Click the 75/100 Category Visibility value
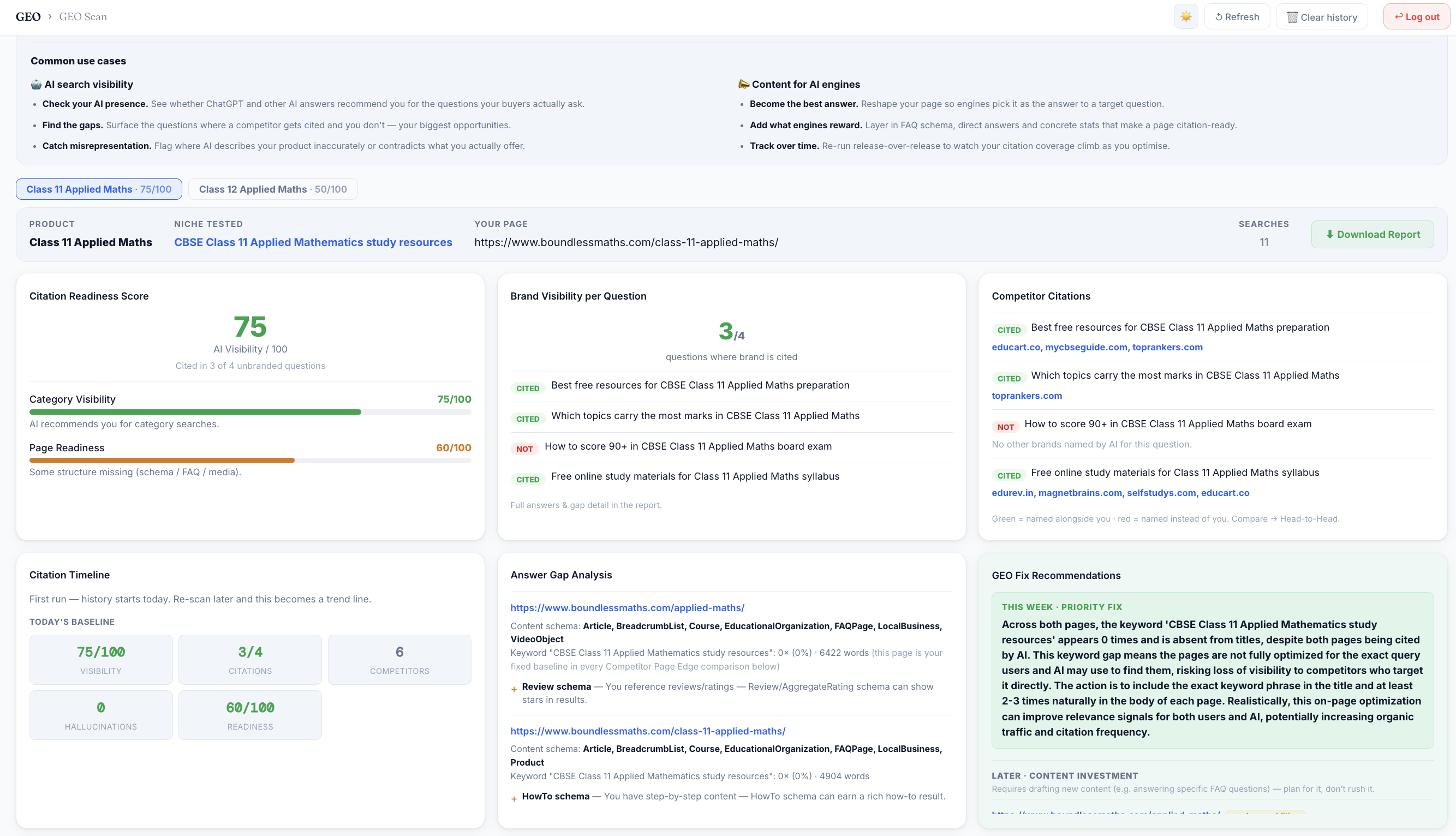The image size is (1456, 836). pyautogui.click(x=454, y=399)
